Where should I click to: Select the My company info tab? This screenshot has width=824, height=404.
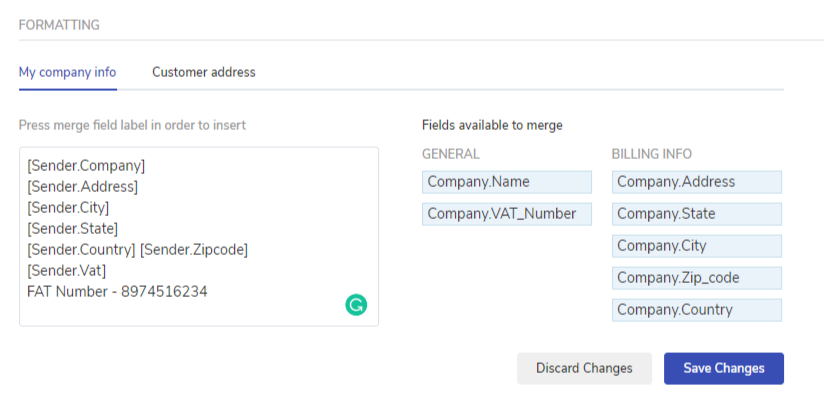[67, 72]
